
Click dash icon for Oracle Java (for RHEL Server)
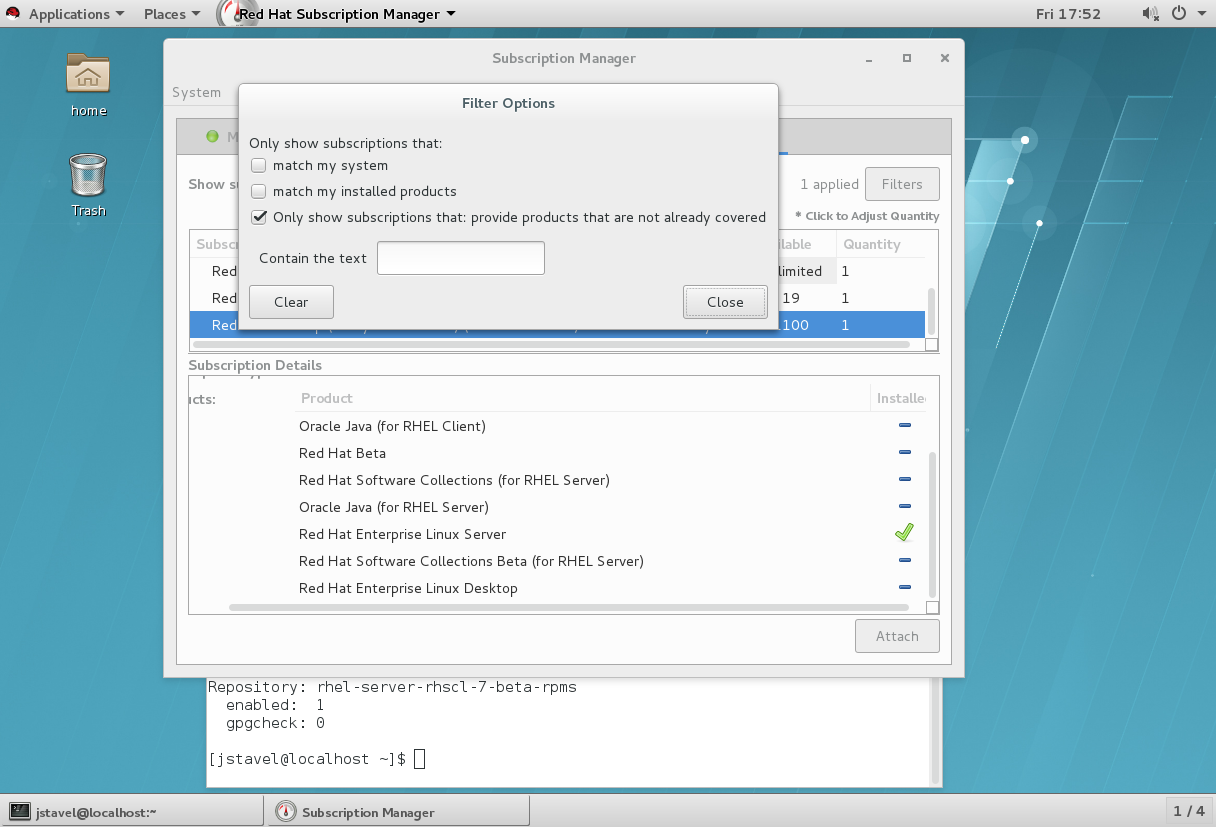904,506
